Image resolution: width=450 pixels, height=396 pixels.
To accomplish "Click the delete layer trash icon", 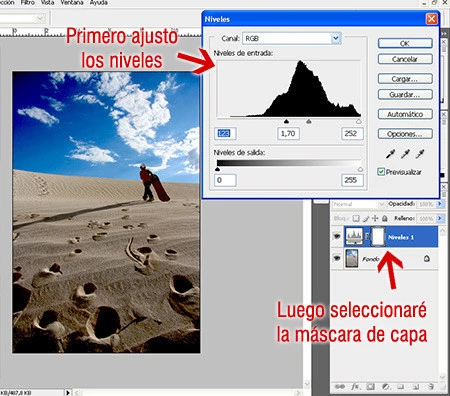I will tap(431, 387).
